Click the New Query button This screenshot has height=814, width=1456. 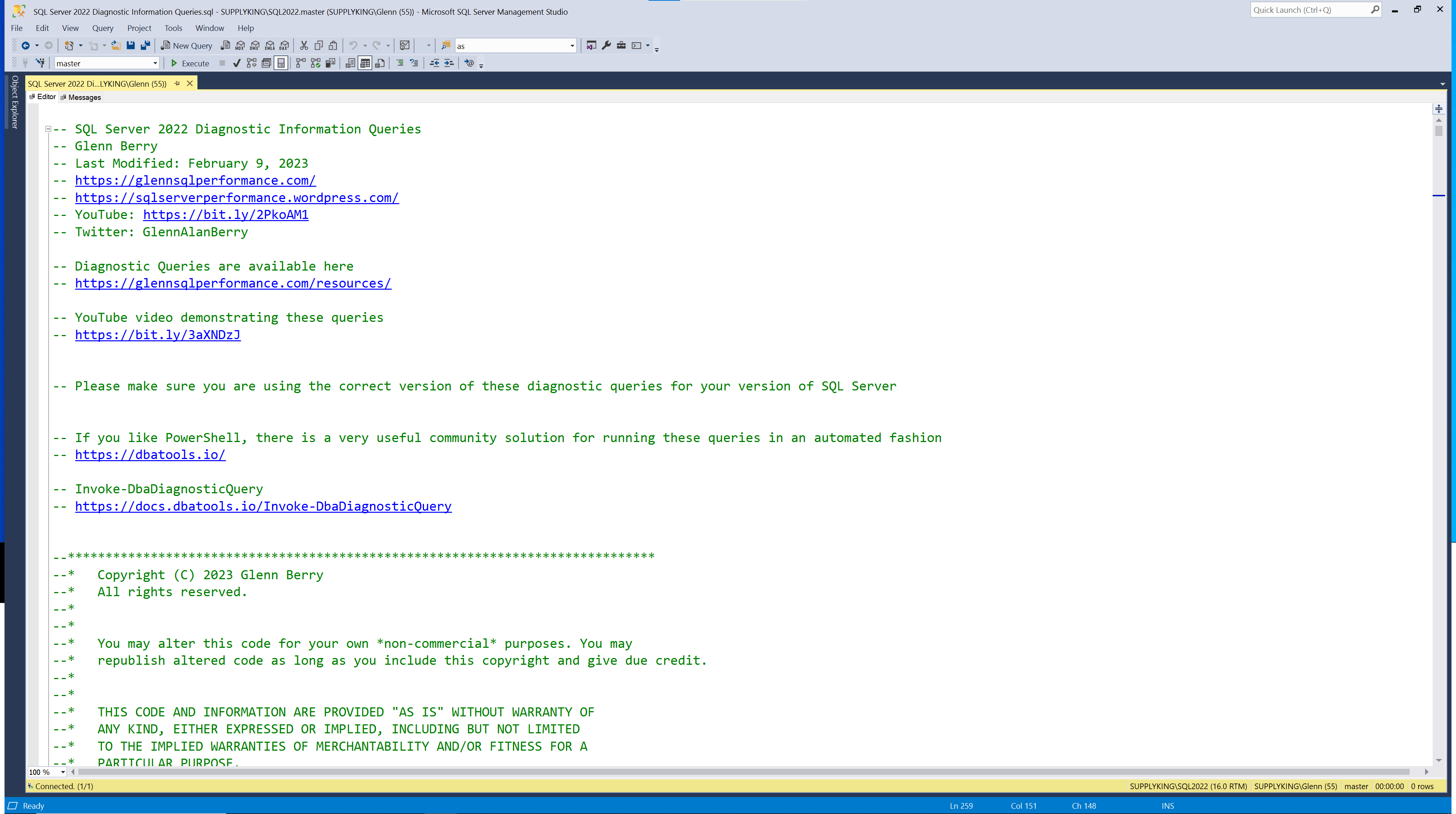[187, 46]
